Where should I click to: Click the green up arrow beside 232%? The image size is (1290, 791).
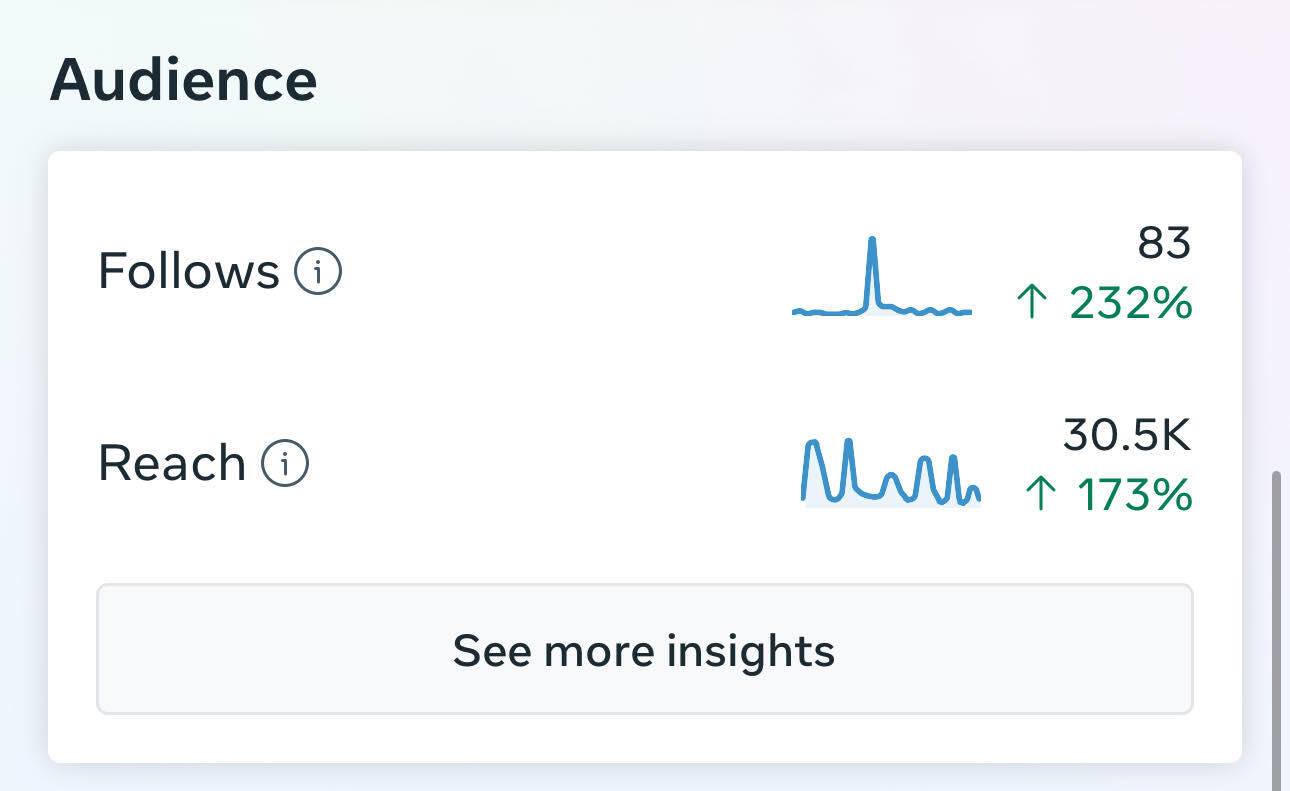(1030, 302)
